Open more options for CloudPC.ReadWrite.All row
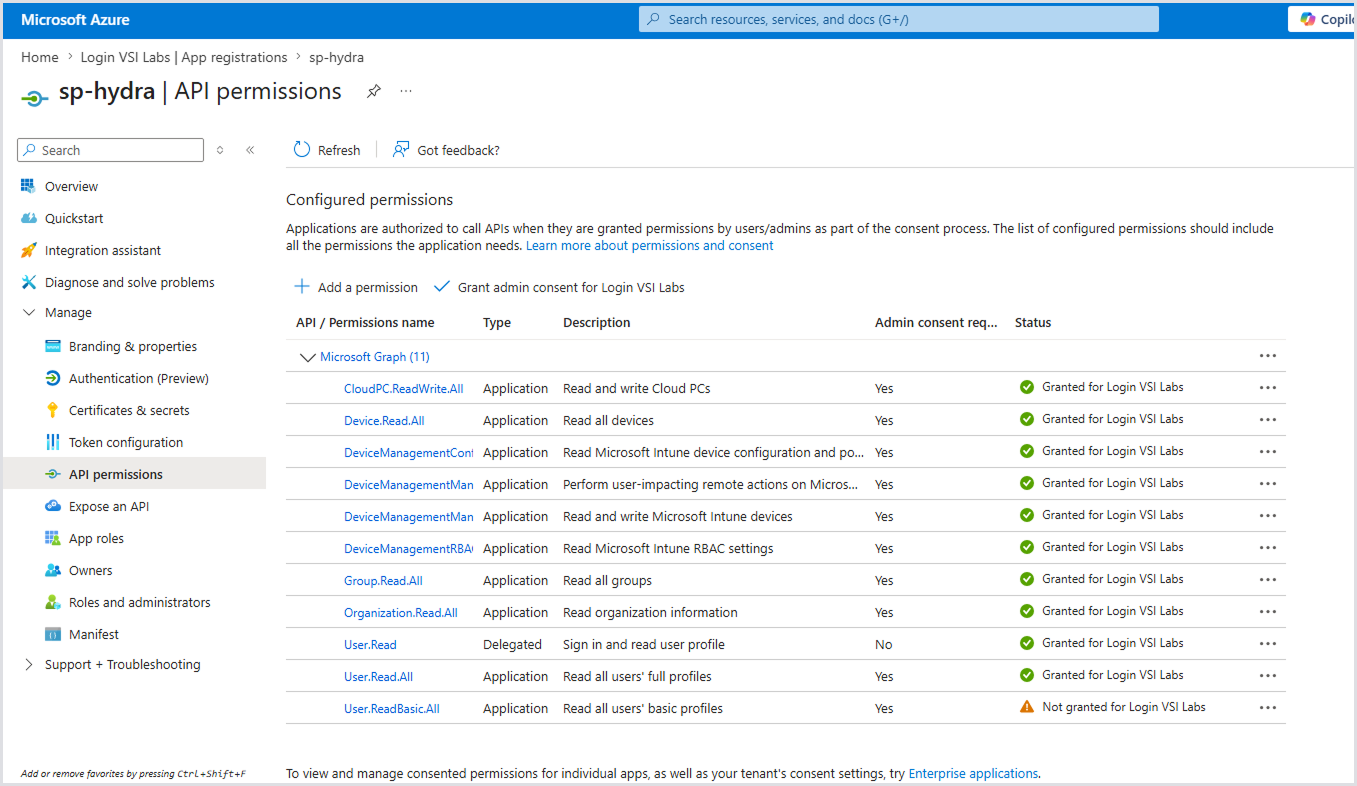This screenshot has height=786, width=1357. click(x=1268, y=388)
